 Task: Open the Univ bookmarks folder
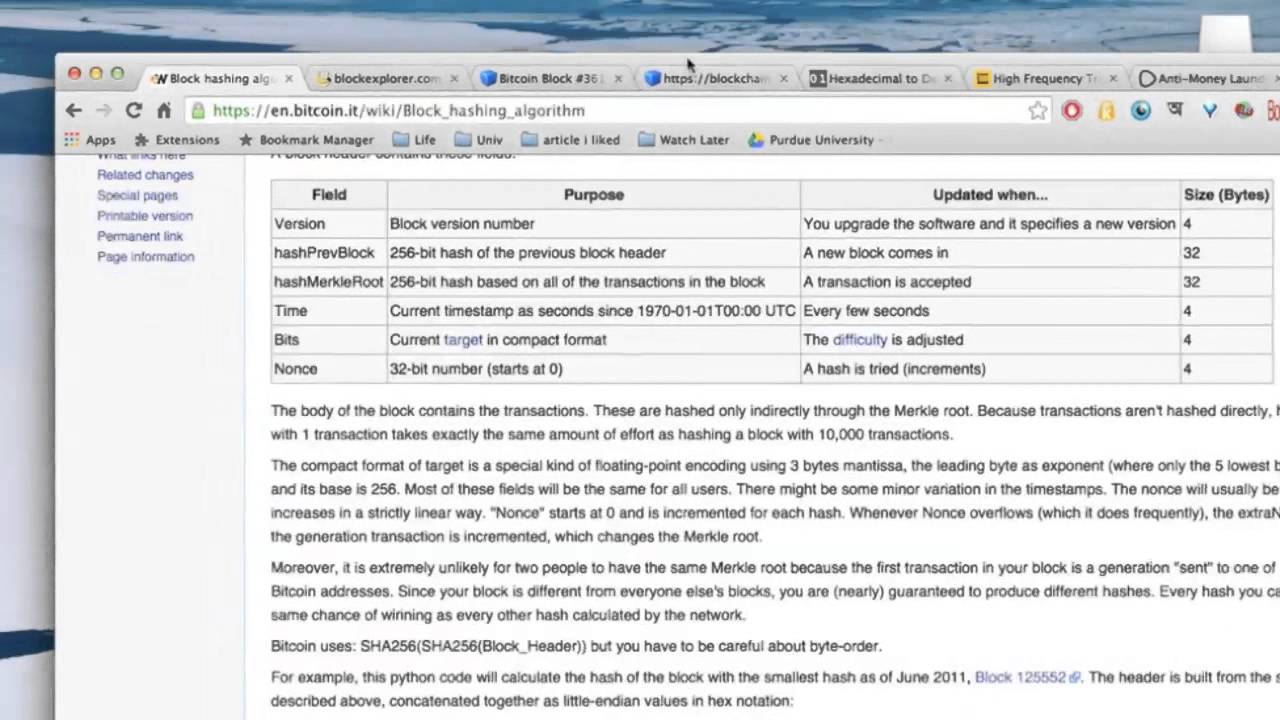coord(478,140)
